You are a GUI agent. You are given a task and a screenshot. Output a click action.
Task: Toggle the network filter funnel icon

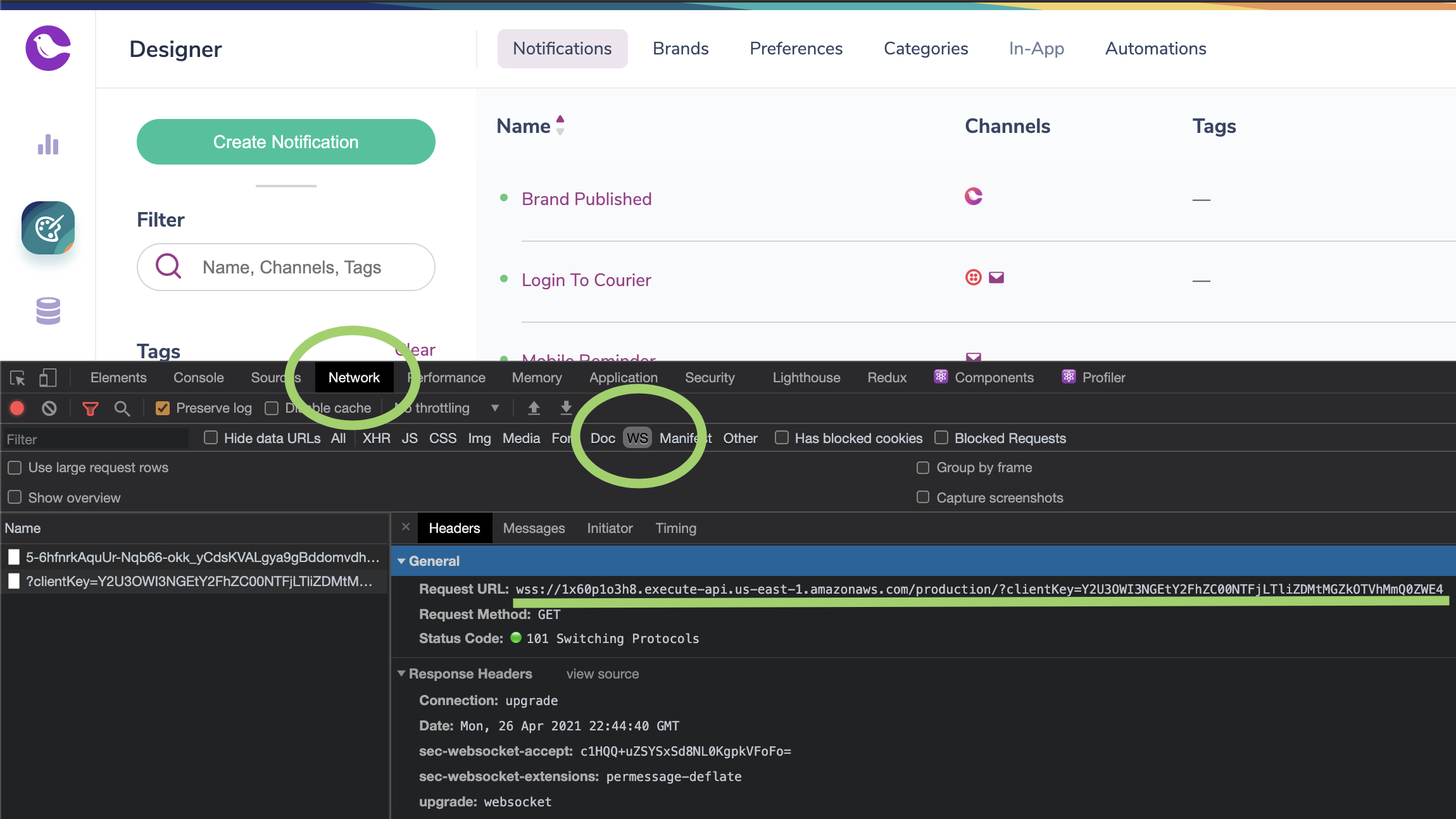point(91,409)
